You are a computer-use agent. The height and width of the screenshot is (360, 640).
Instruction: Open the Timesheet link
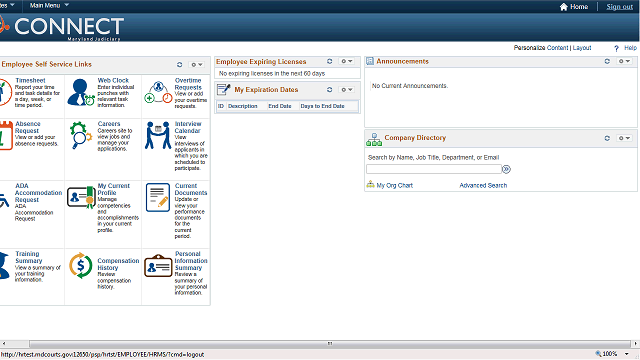click(x=30, y=80)
